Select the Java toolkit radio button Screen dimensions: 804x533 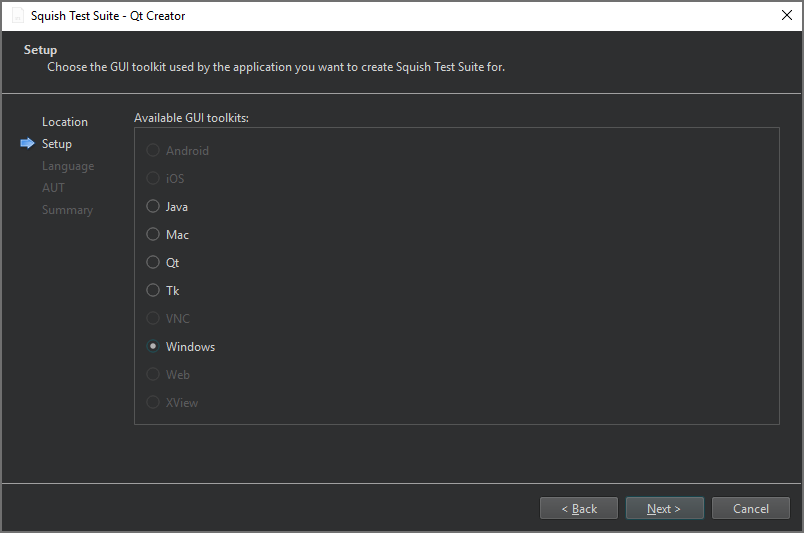click(153, 207)
